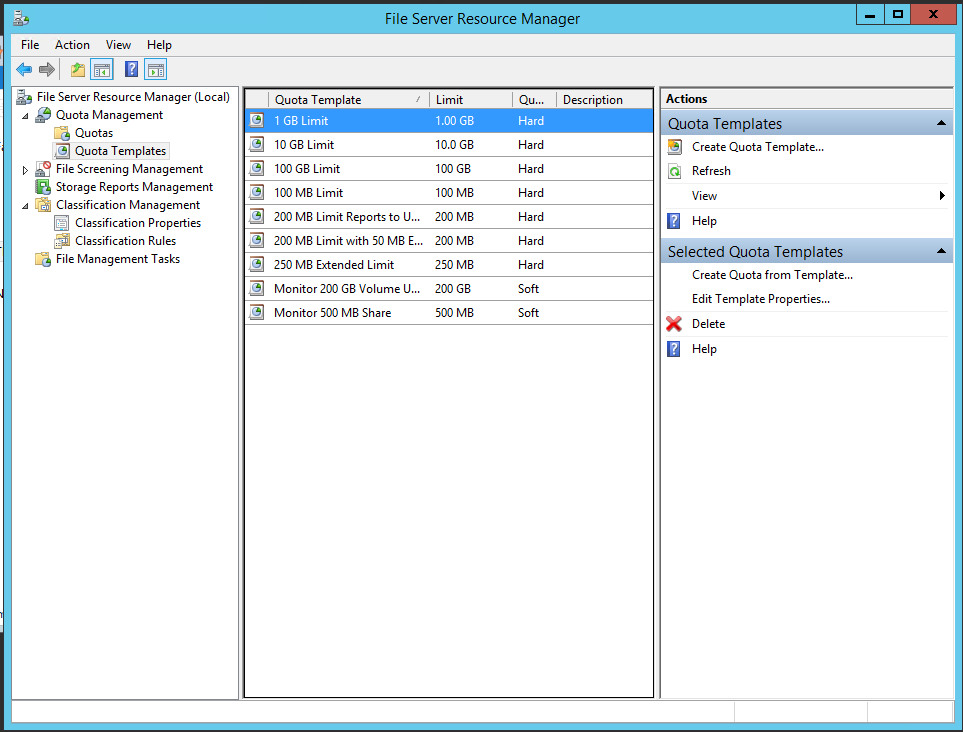Click the 250 MB limit cell
This screenshot has height=732, width=963.
(454, 265)
